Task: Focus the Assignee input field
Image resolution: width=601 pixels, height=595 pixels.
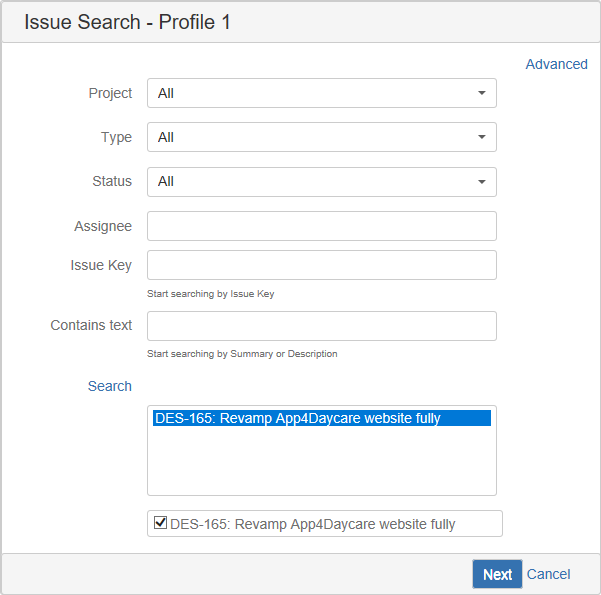Action: [322, 226]
